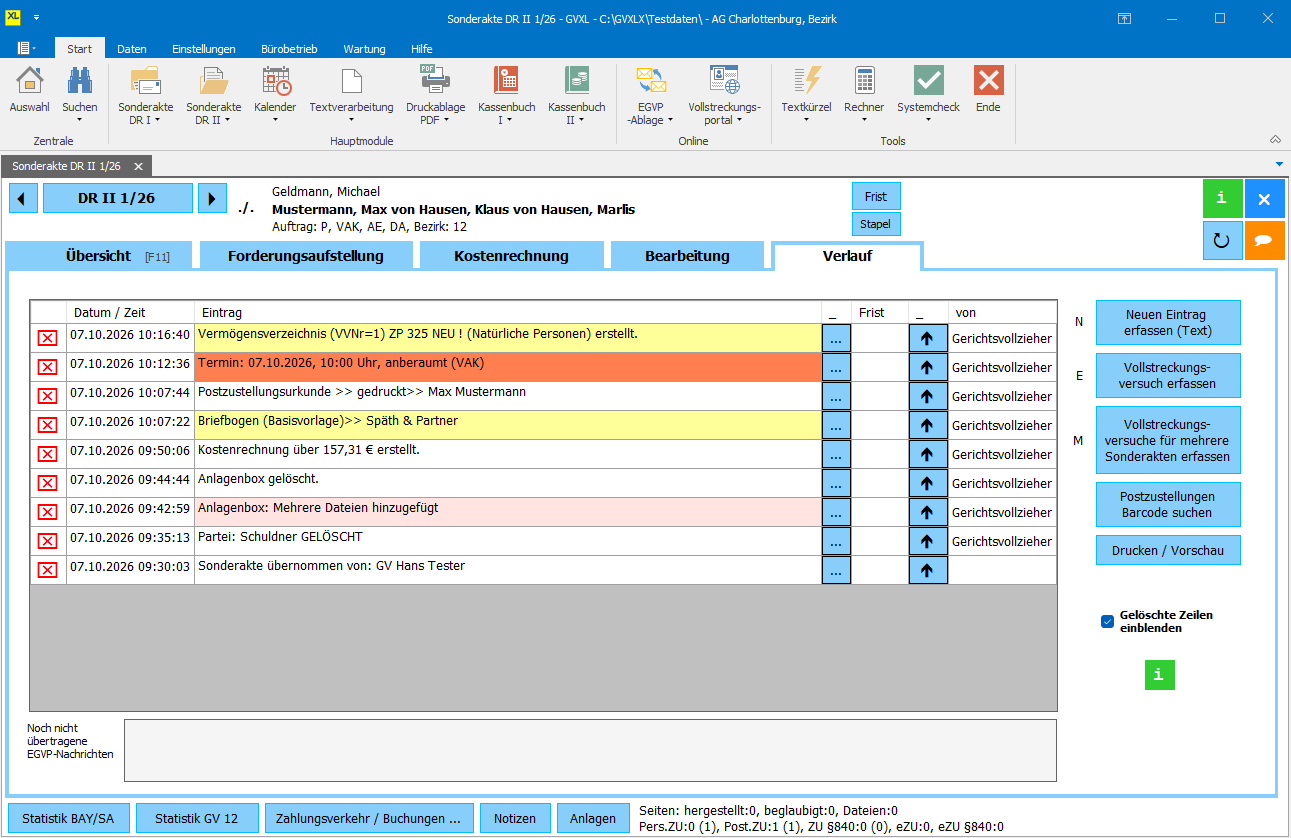
Task: Open Zahlungsverkehr / Buchungen button
Action: pos(369,818)
